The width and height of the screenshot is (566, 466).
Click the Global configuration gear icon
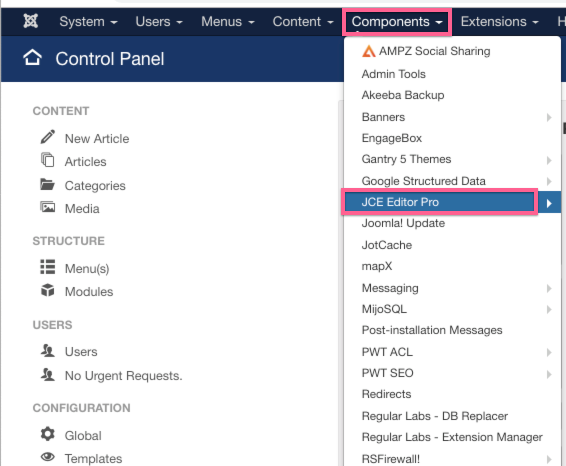[x=48, y=434]
